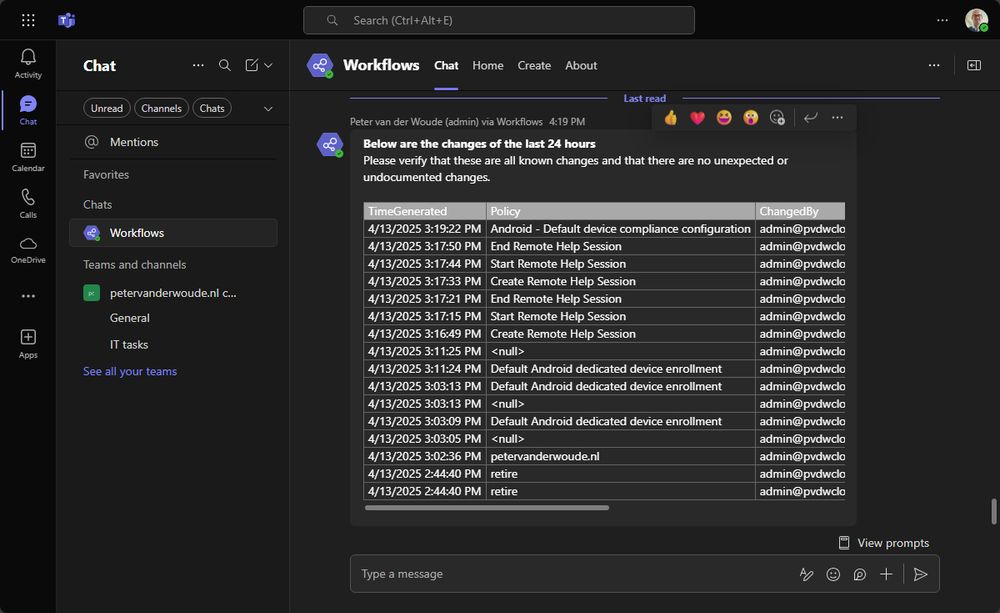The width and height of the screenshot is (1000, 613).
Task: Open the IT tasks channel
Action: point(129,344)
